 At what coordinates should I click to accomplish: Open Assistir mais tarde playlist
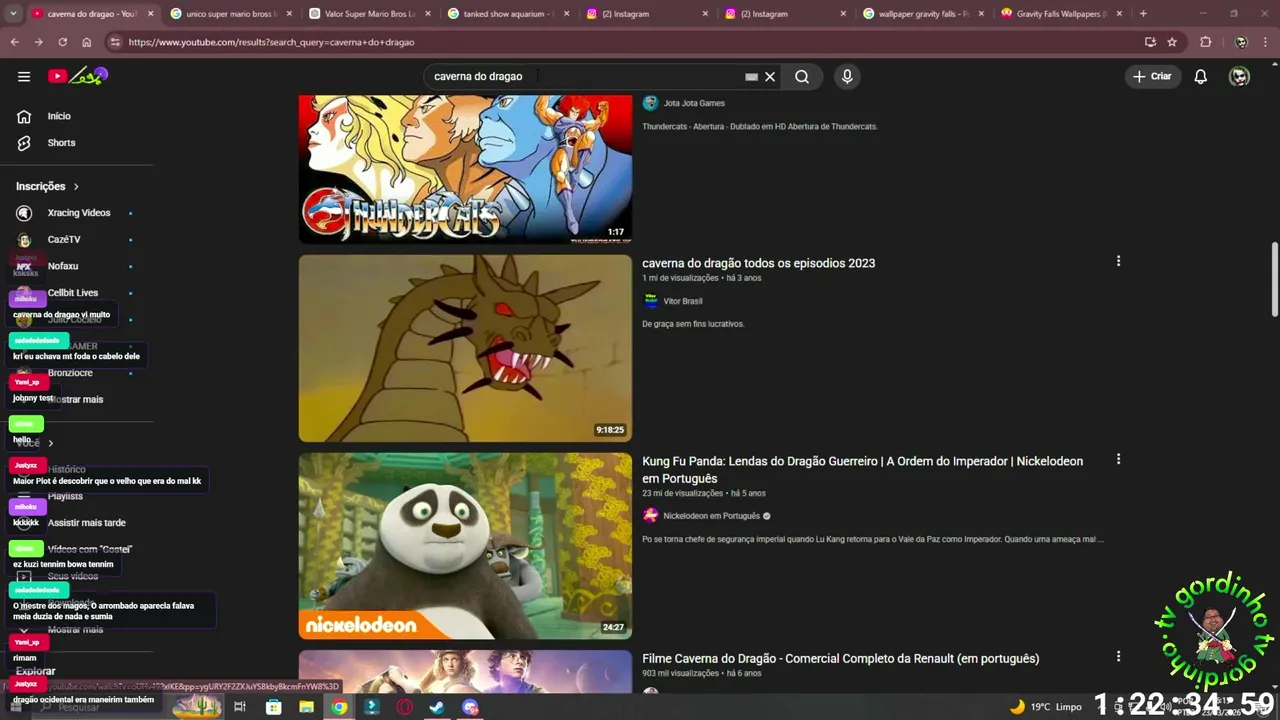click(87, 523)
